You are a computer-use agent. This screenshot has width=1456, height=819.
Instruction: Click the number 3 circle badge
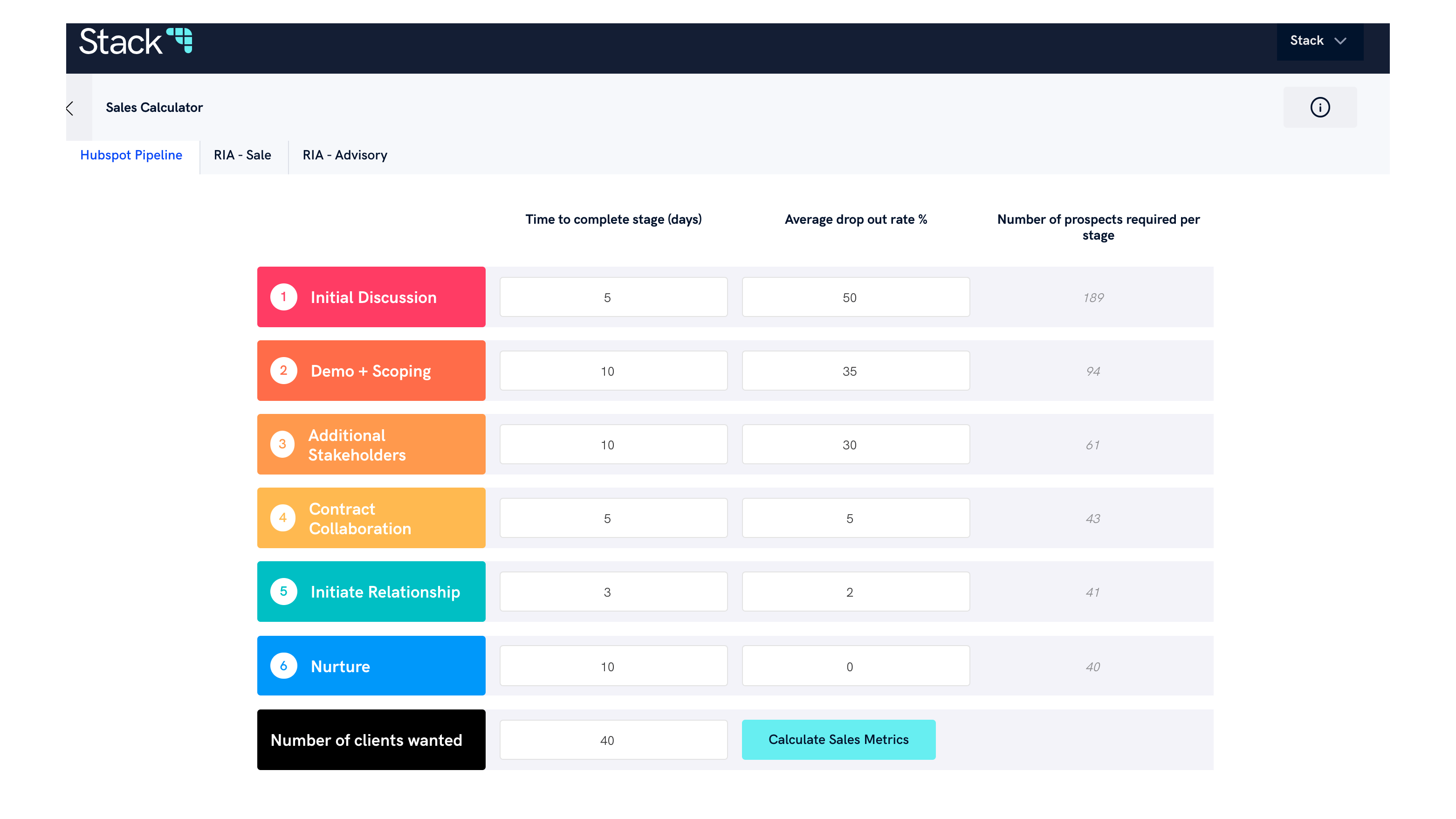point(282,444)
